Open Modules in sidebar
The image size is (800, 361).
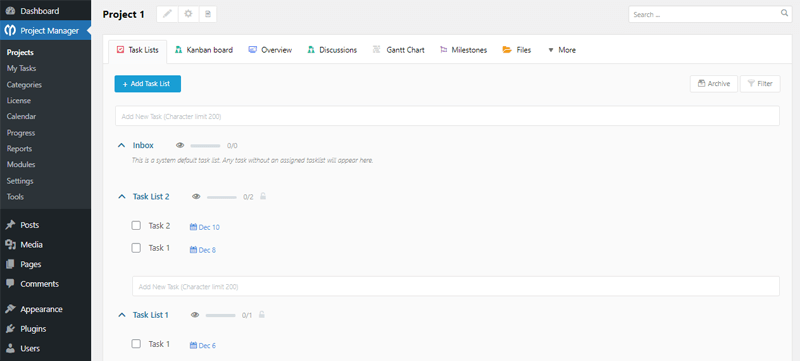[21, 164]
